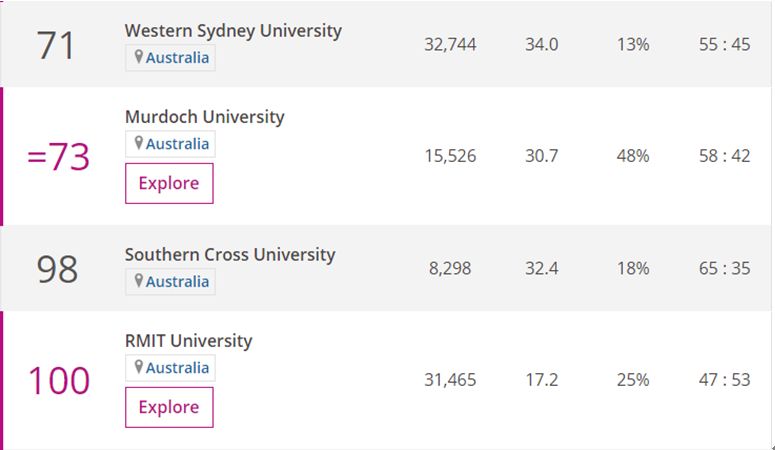Click the location pin icon under Western Sydney University
This screenshot has height=450, width=775.
[139, 58]
